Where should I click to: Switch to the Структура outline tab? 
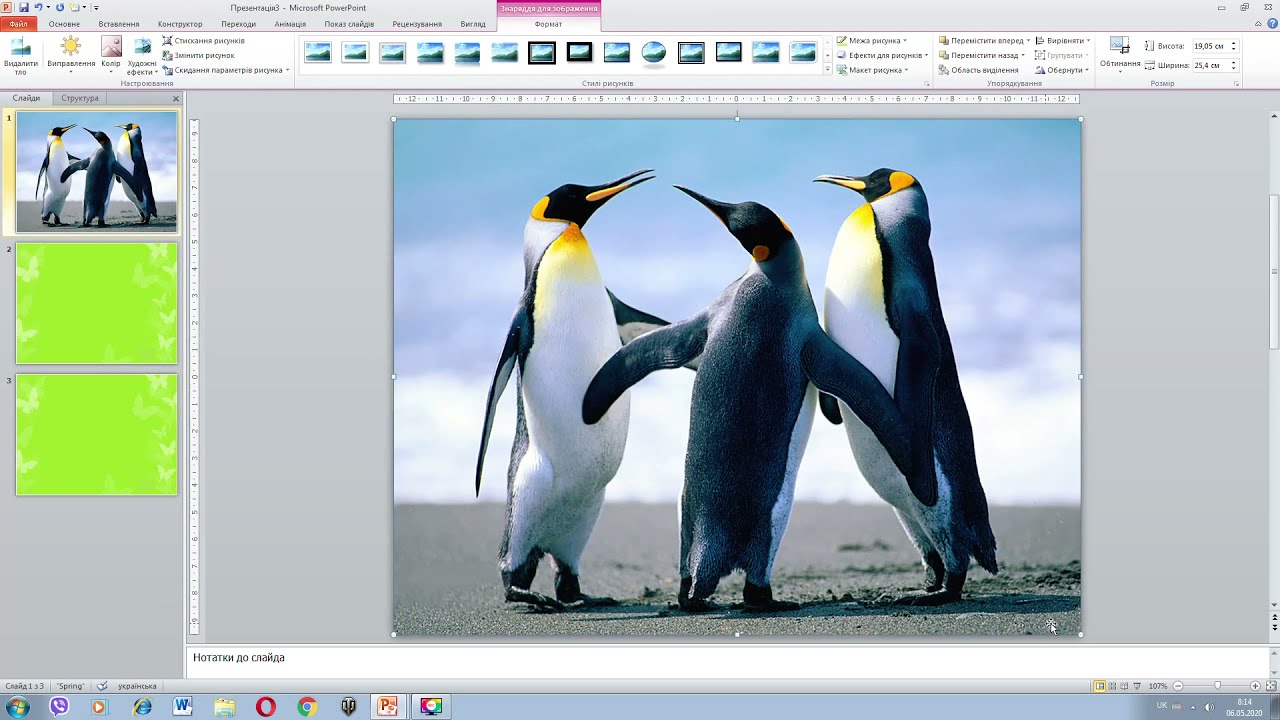click(x=80, y=98)
